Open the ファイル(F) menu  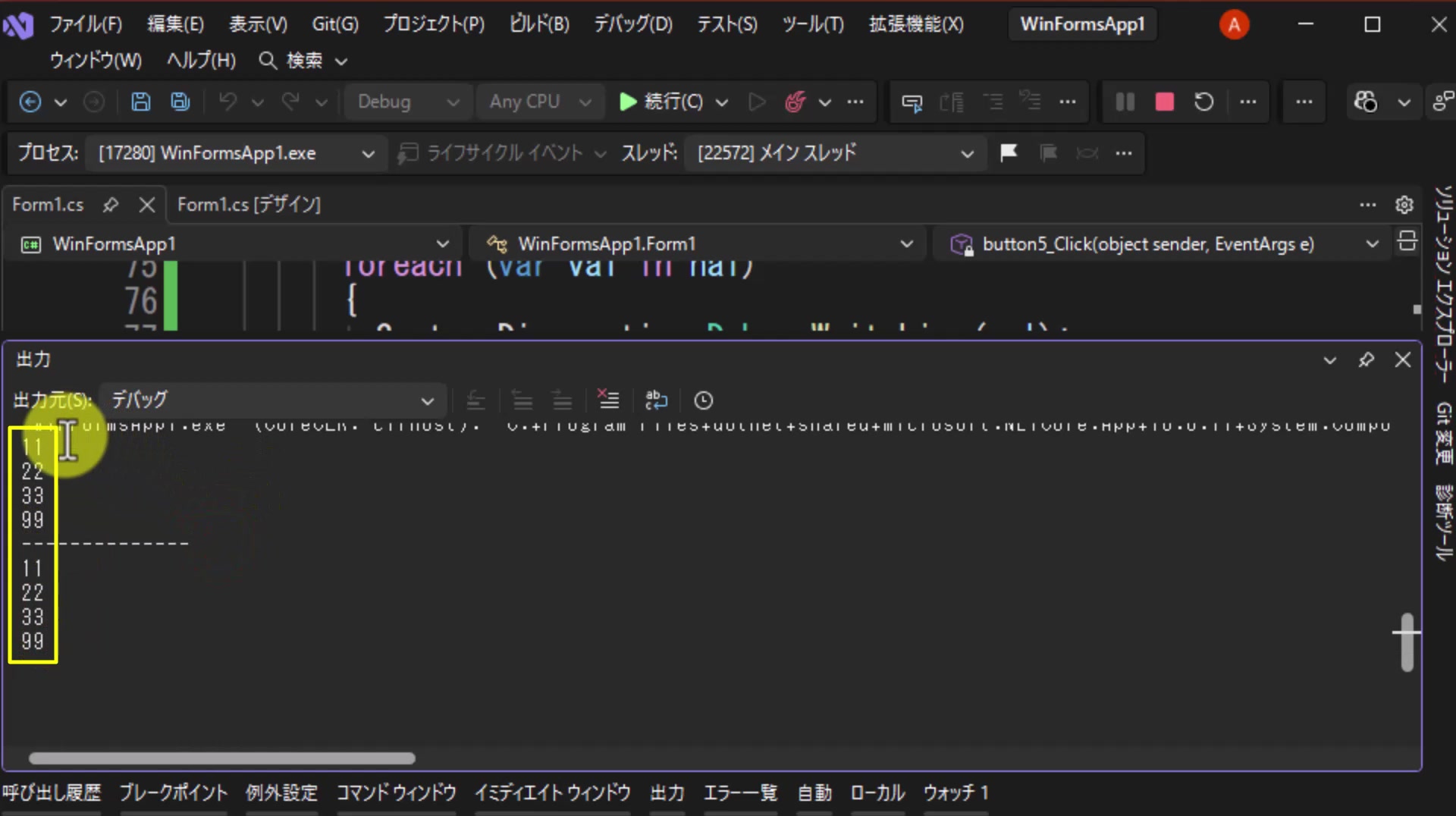85,24
